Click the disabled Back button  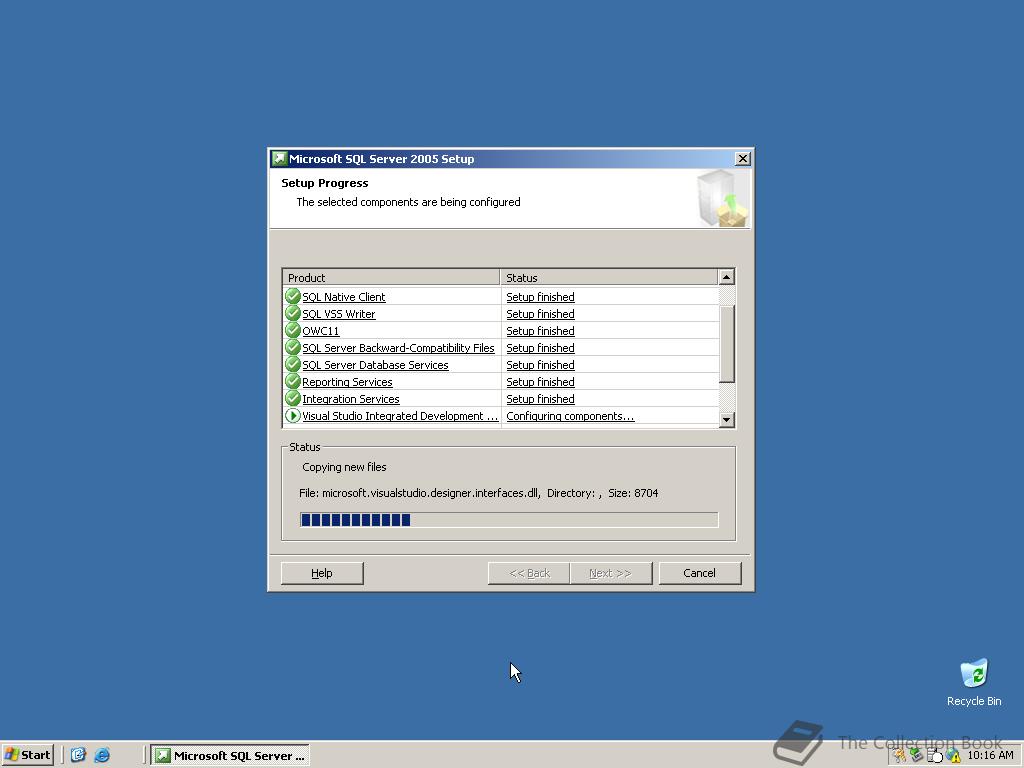tap(529, 573)
